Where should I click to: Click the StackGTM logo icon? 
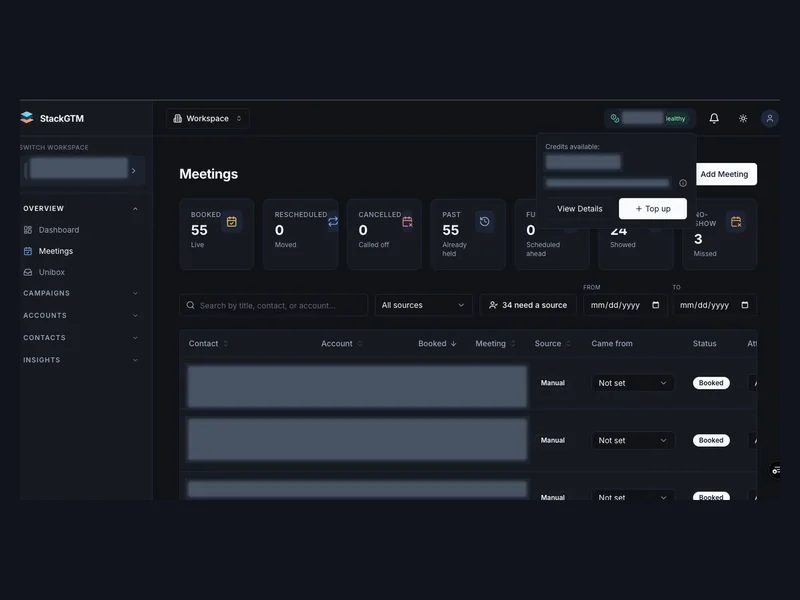click(27, 118)
